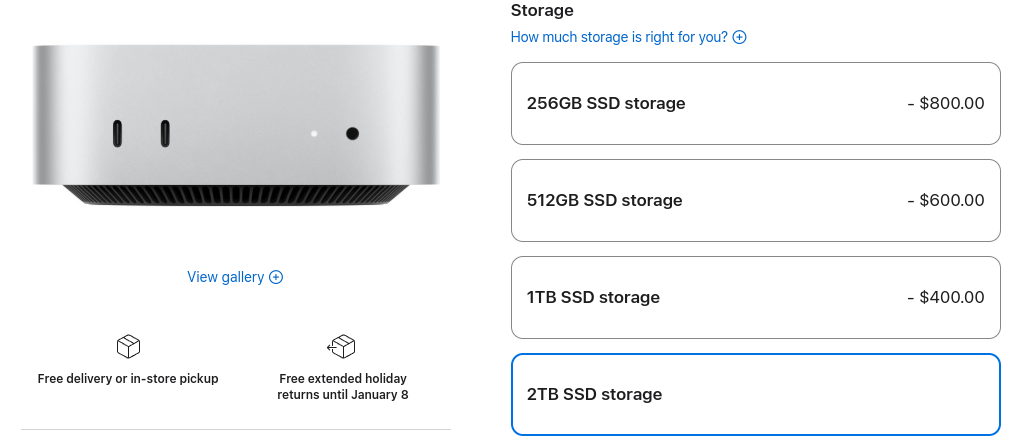Click the headphone jack on Mac mini front

(x=352, y=133)
